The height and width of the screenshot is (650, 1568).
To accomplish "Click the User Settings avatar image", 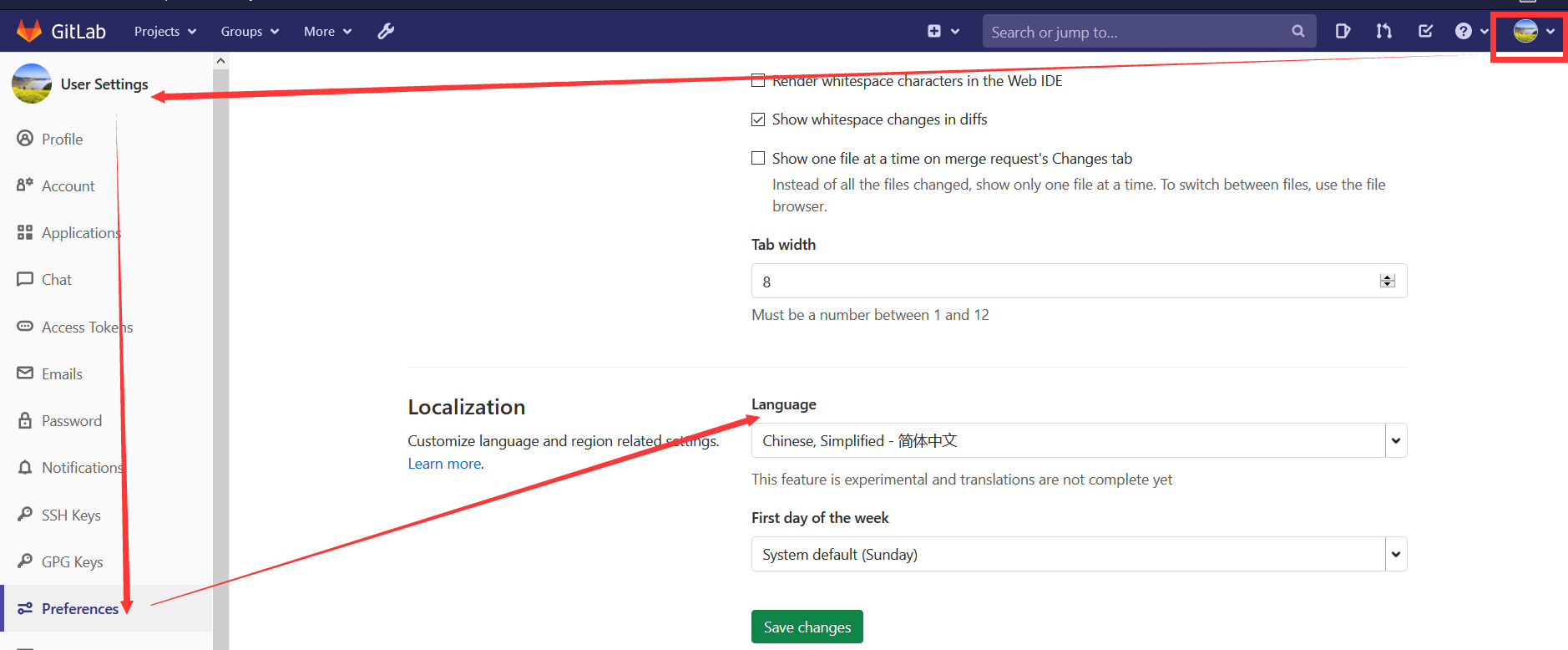I will pos(32,84).
